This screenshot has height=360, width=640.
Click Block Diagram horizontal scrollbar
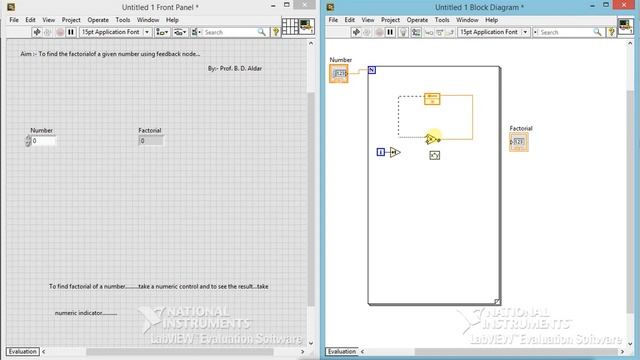(516, 351)
